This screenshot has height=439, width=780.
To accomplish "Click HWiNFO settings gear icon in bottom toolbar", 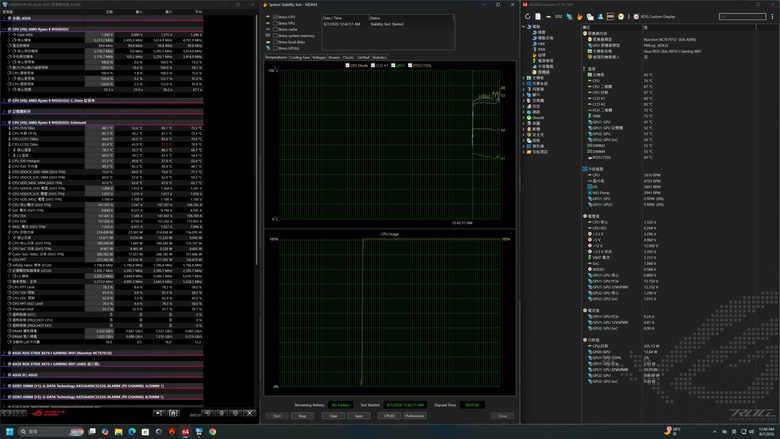I will coord(235,413).
